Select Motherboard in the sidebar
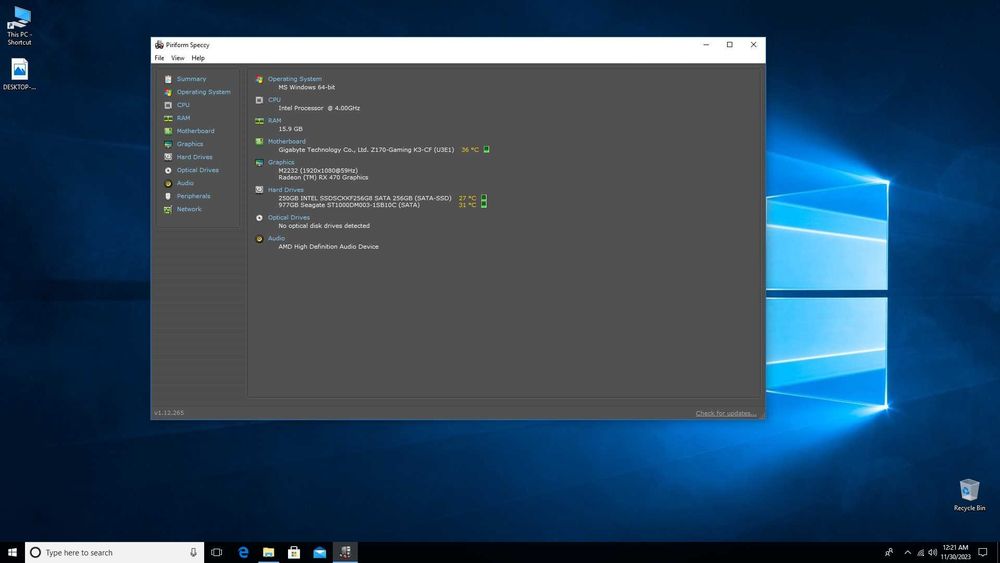Image resolution: width=1000 pixels, height=563 pixels. point(195,131)
